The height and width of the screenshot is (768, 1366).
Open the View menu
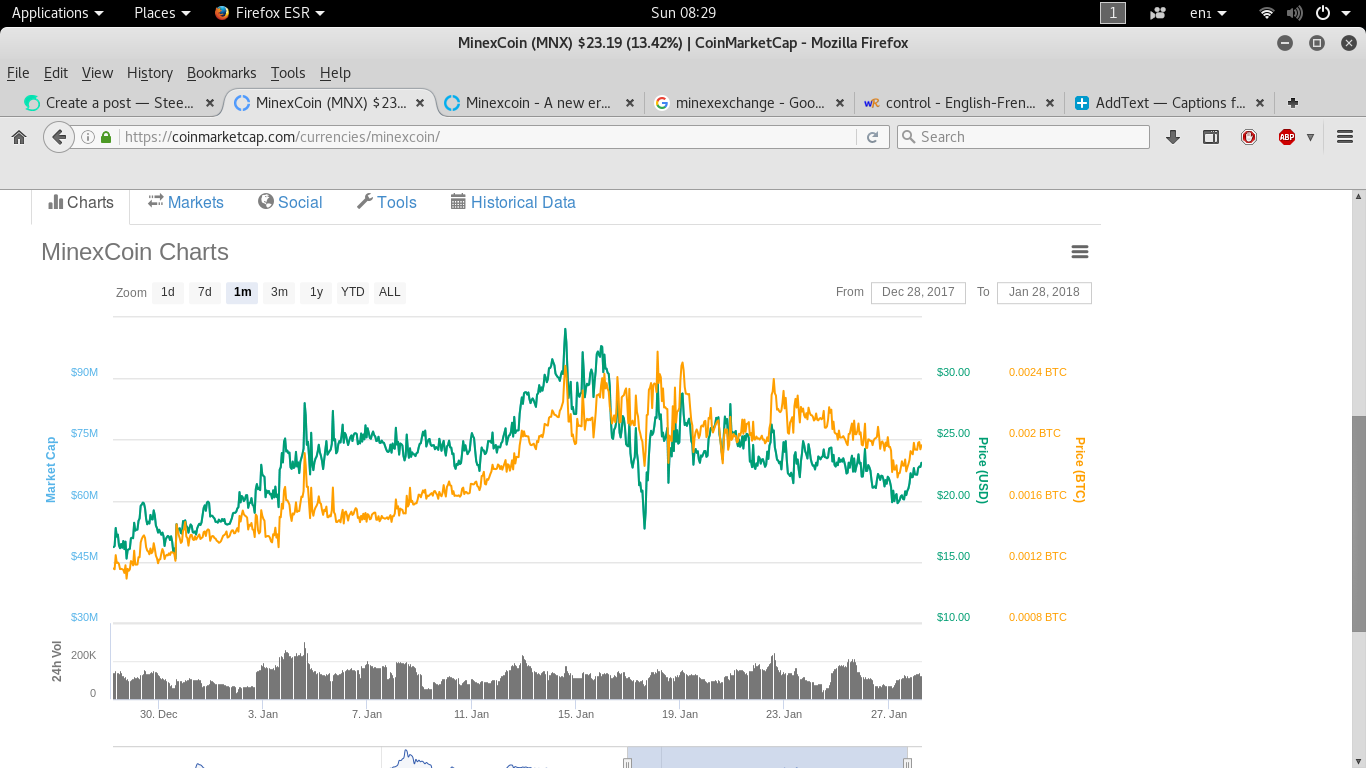97,73
